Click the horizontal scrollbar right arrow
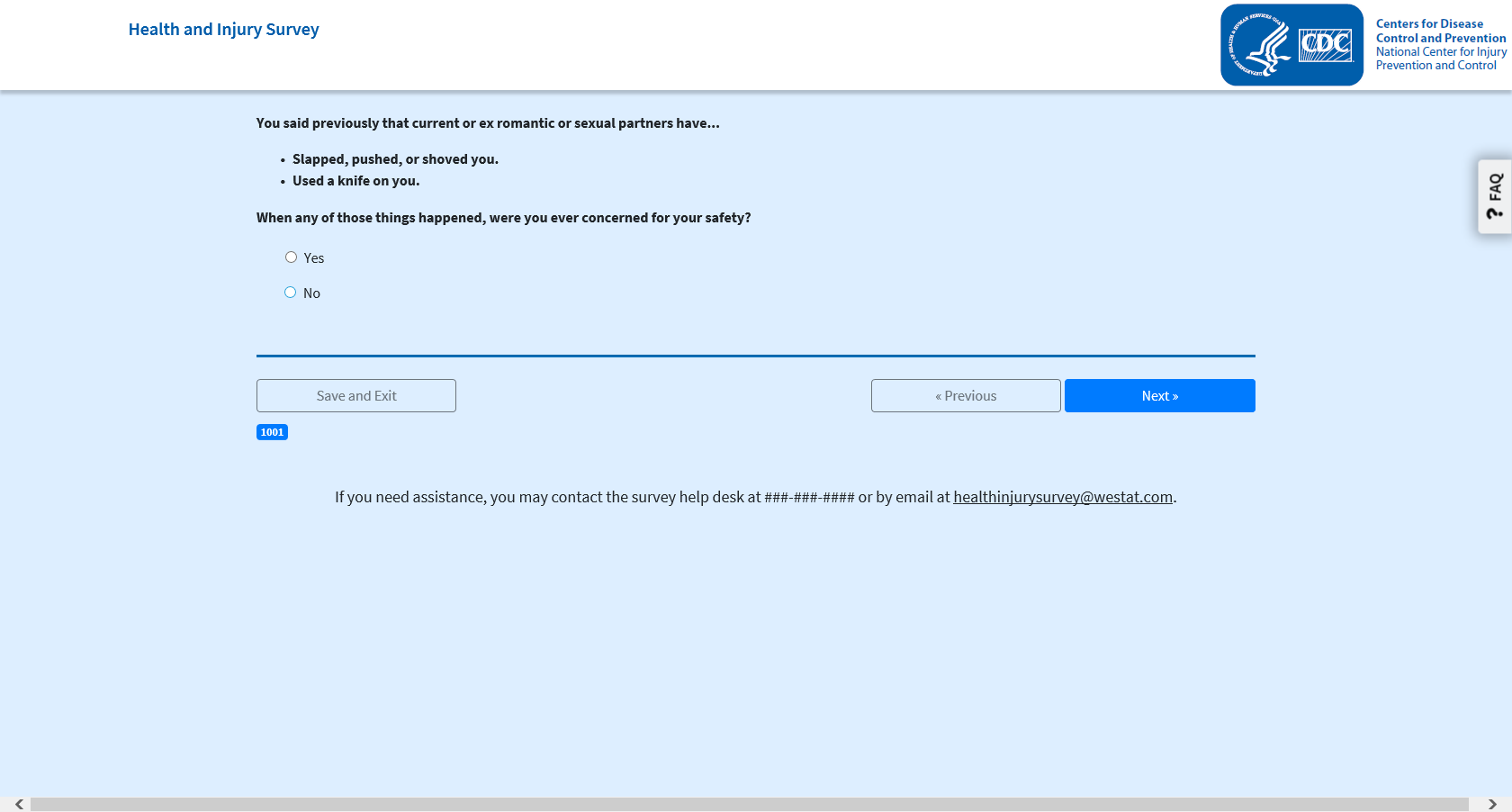This screenshot has height=812, width=1512. [1492, 804]
